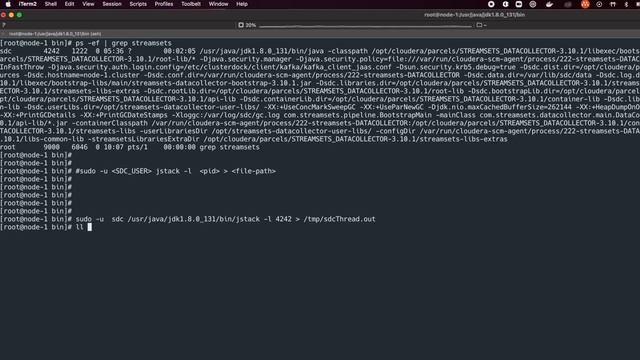Open the View menu
The image size is (640, 360).
point(88,4)
